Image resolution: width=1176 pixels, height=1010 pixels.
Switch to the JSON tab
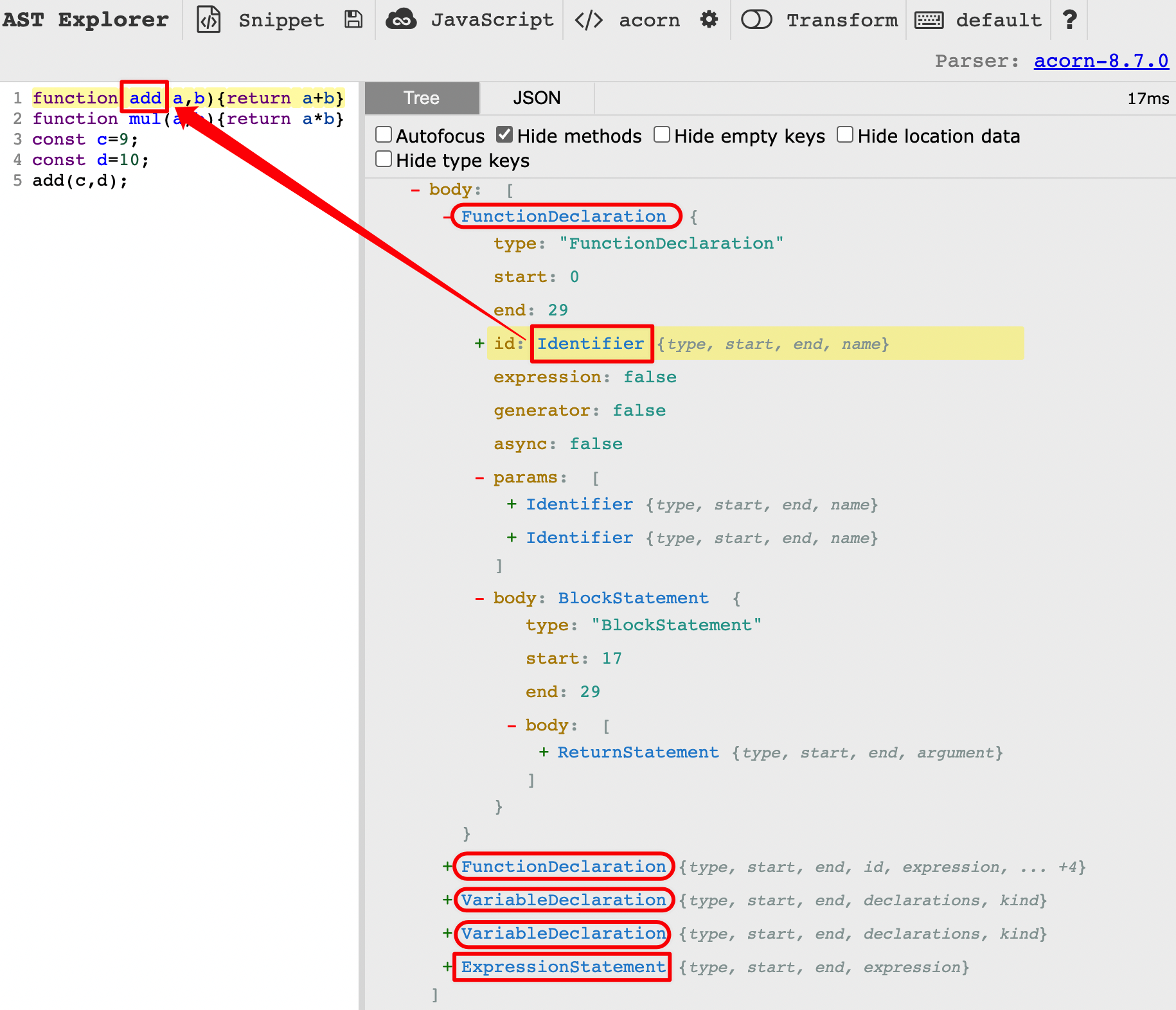coord(537,98)
